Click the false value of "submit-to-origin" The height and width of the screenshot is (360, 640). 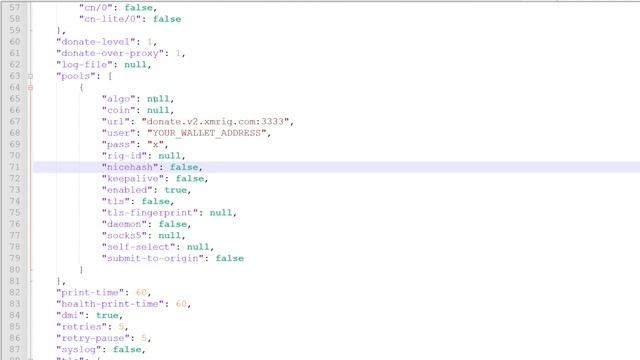point(230,258)
